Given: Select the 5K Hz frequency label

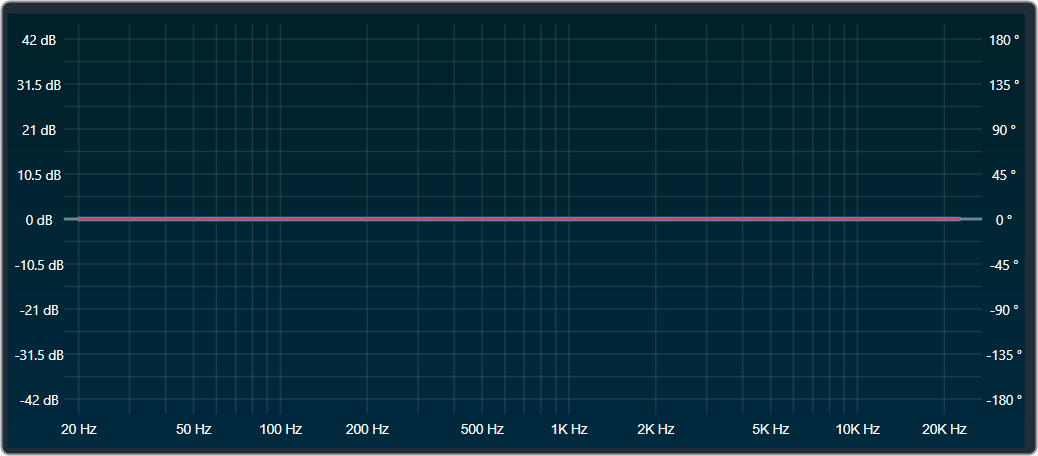Looking at the screenshot, I should [x=771, y=430].
